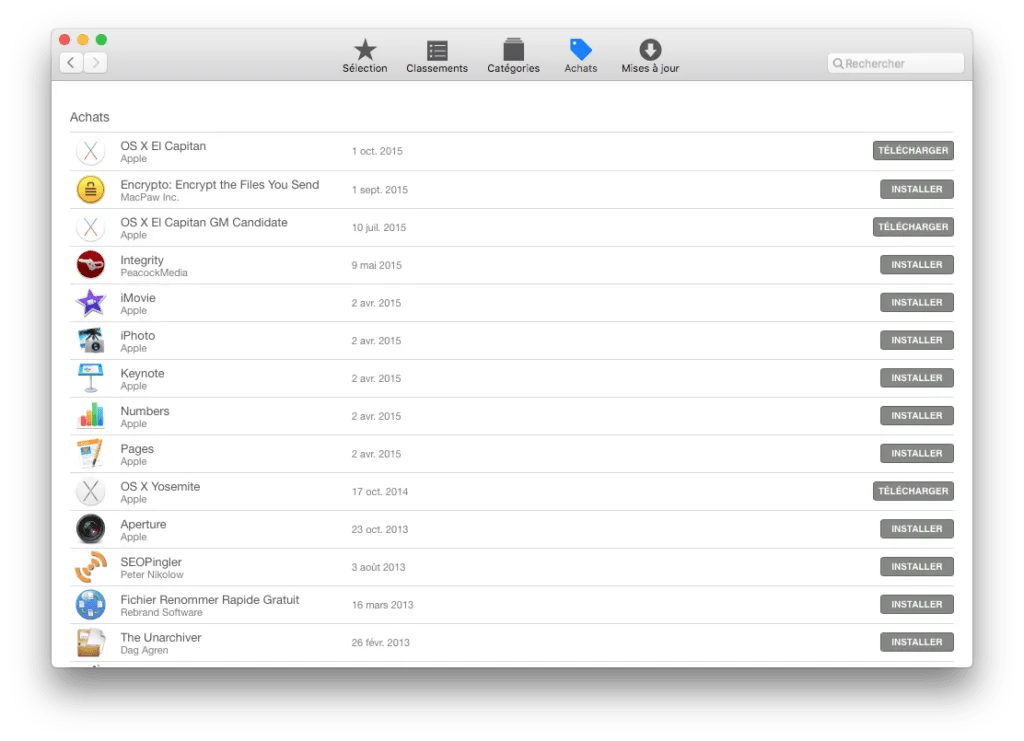
Task: Select the 'Aperture' title text
Action: click(143, 524)
